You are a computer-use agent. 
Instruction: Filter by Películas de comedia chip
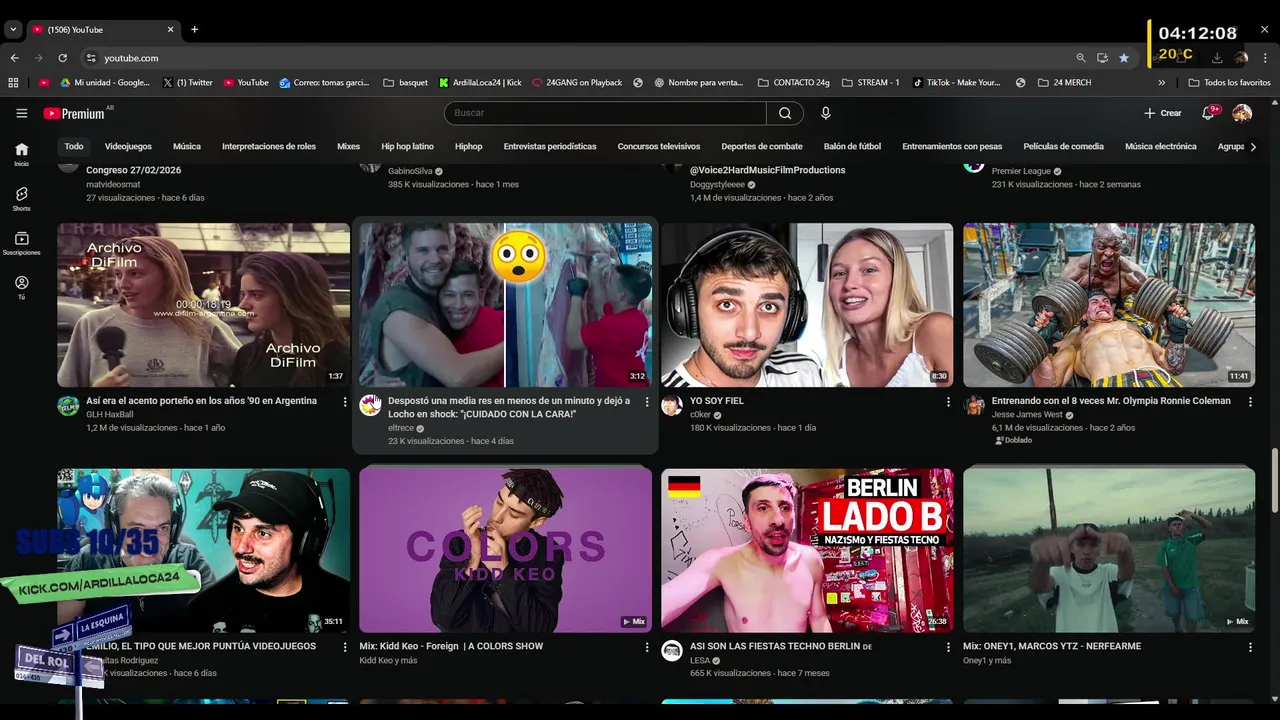(1063, 146)
